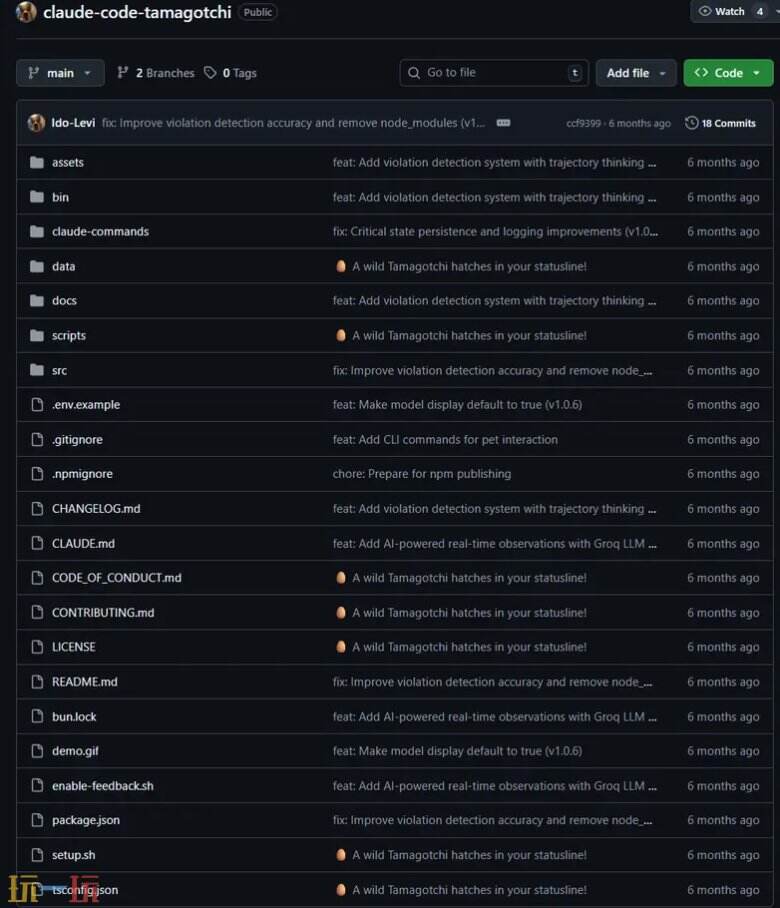Expand commit message ellipsis icon

pyautogui.click(x=503, y=123)
